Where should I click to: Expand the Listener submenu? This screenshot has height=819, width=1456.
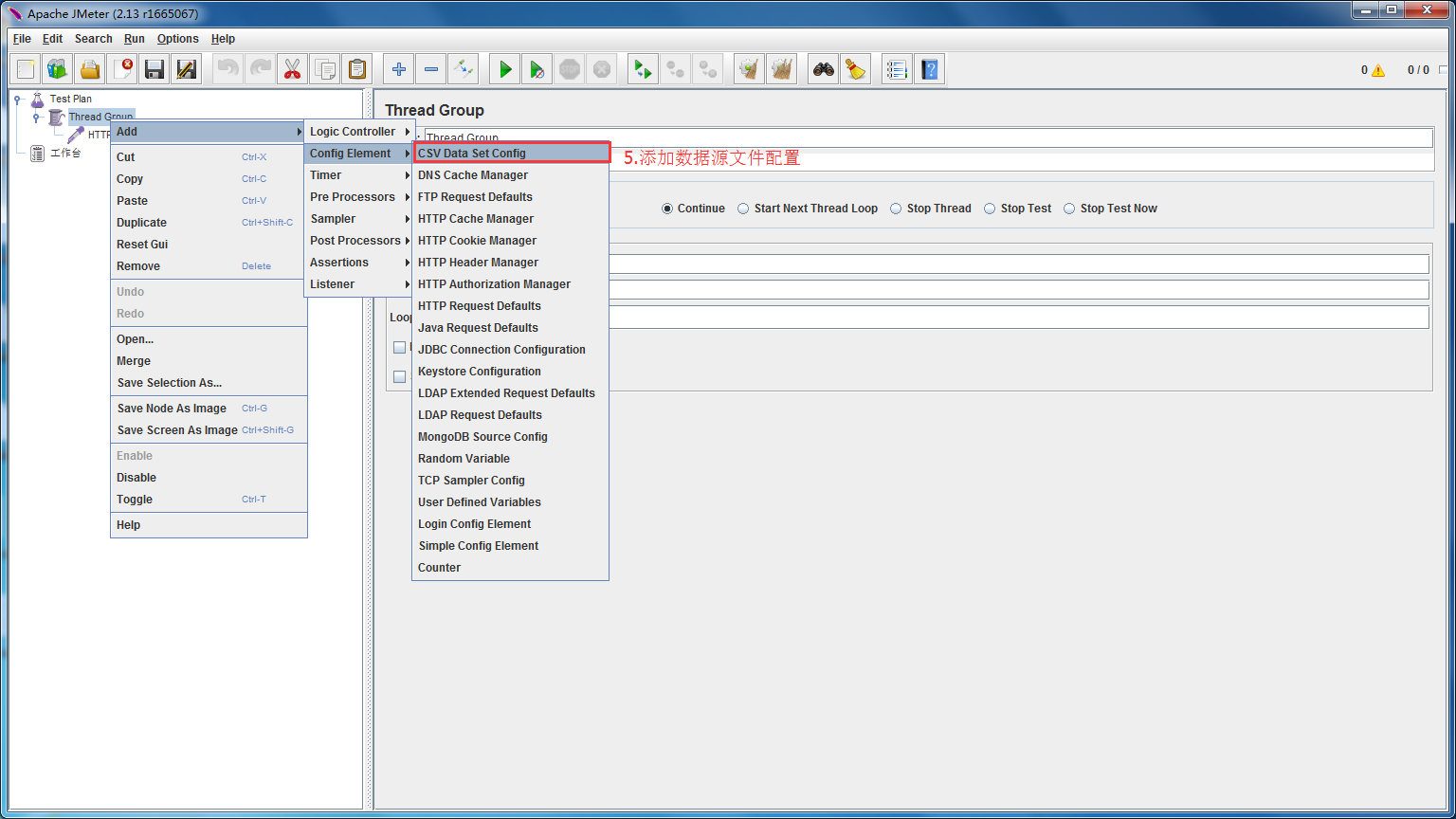(358, 284)
